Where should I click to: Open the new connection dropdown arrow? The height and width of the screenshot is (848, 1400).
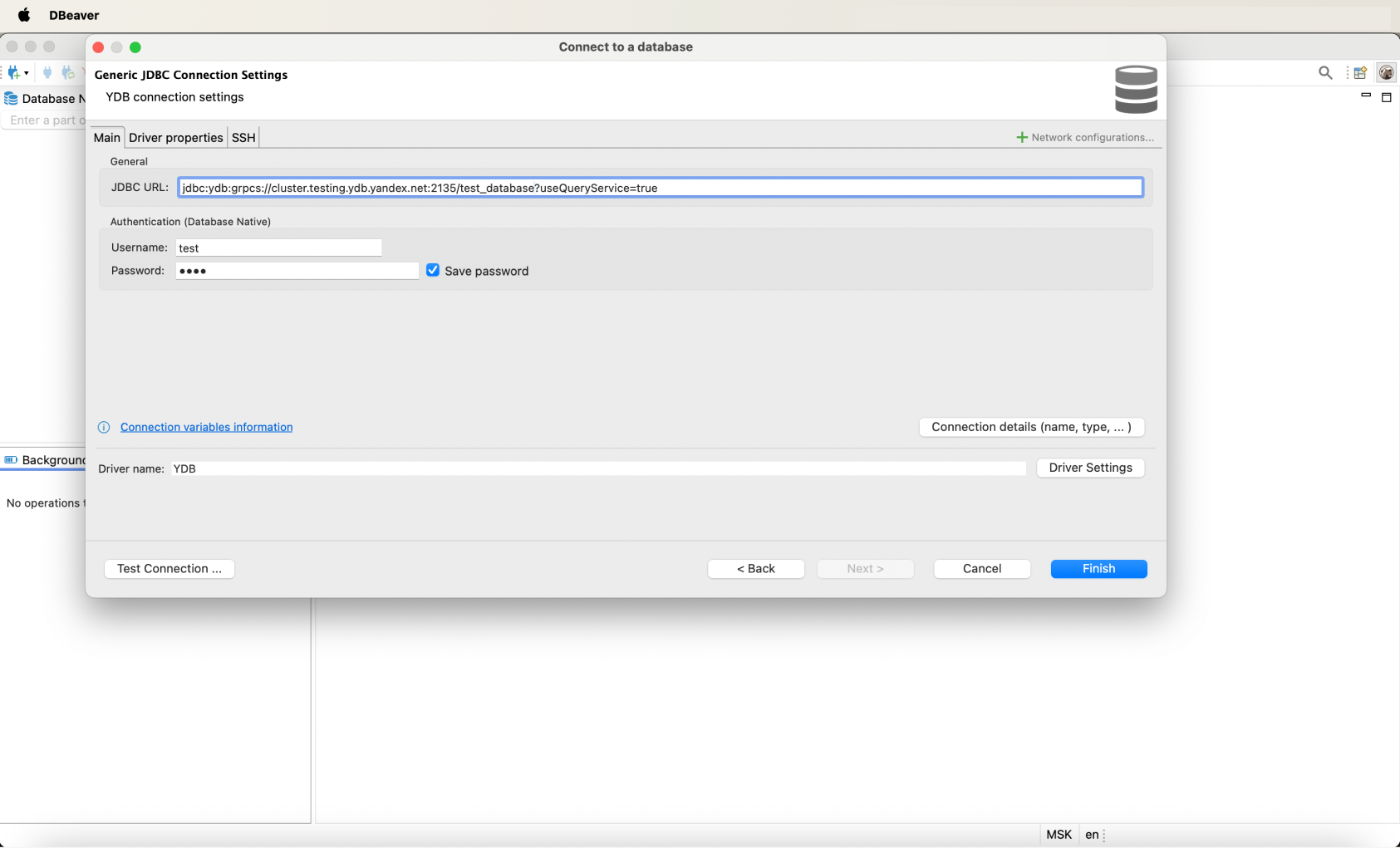(x=27, y=73)
